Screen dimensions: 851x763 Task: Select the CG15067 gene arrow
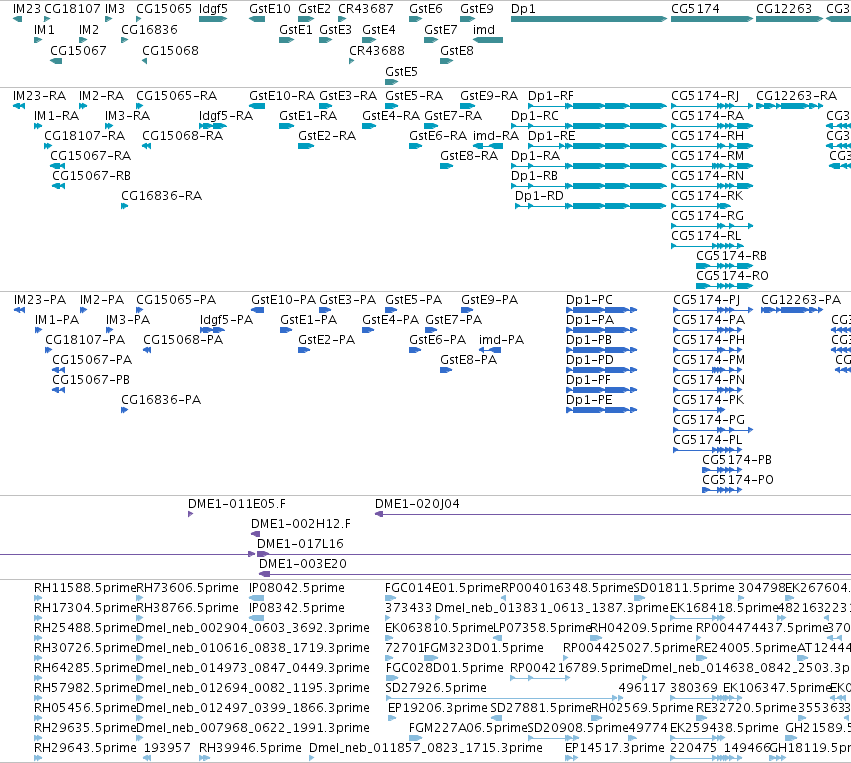point(56,61)
